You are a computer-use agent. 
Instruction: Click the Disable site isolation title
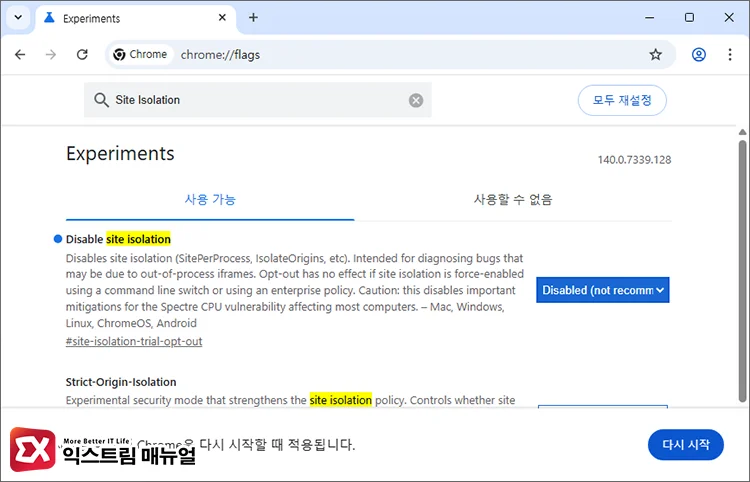click(x=118, y=239)
